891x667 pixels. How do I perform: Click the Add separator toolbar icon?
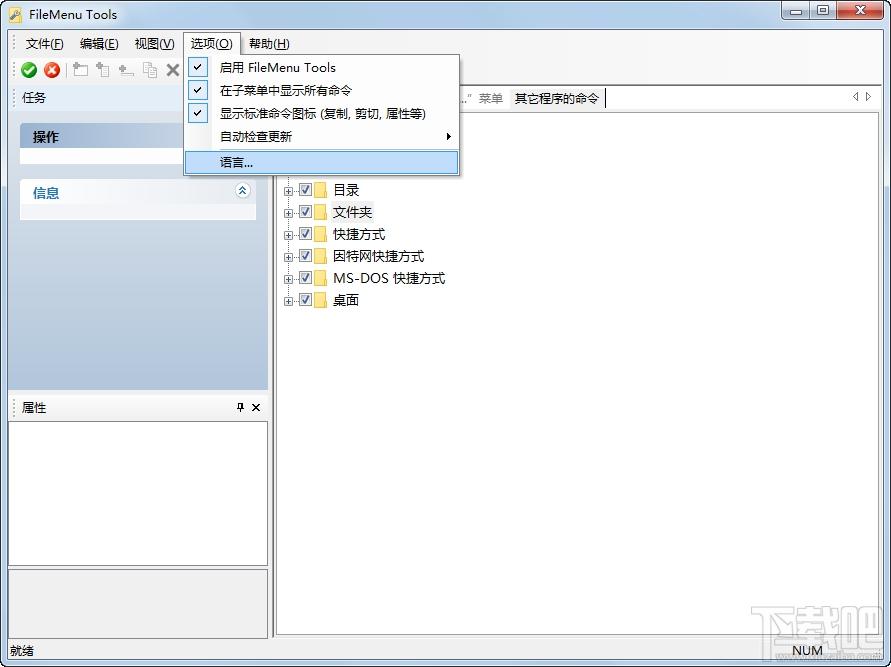pos(126,70)
